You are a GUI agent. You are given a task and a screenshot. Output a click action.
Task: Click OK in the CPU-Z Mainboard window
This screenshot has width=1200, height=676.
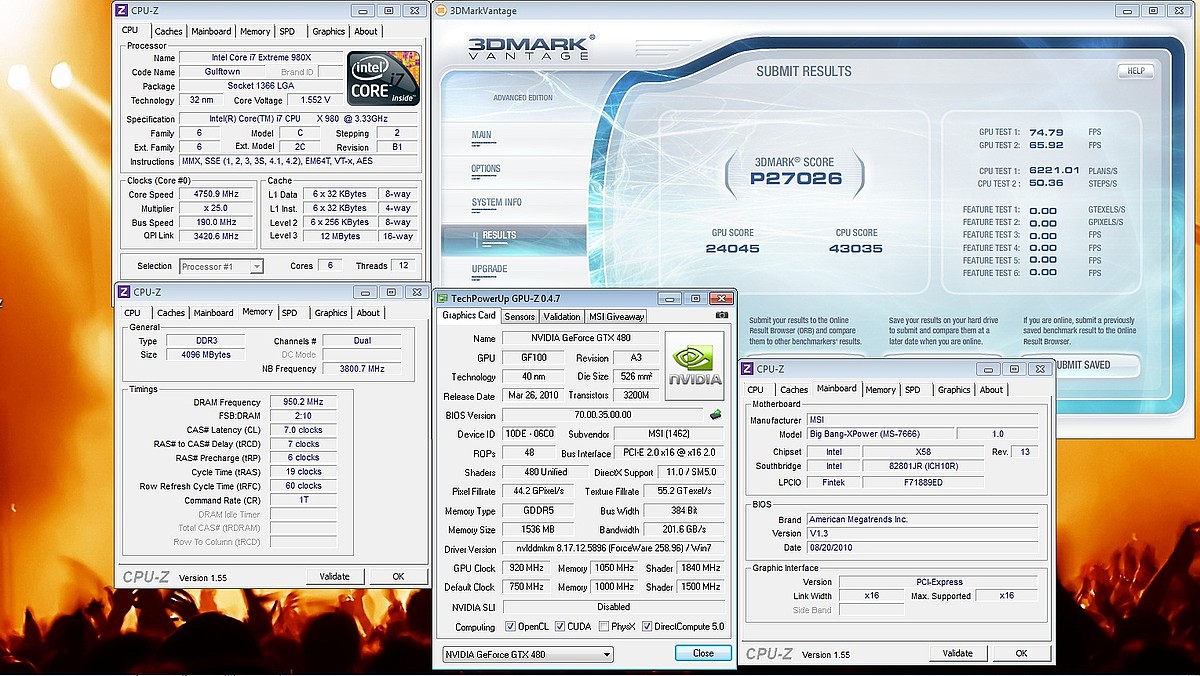1021,653
